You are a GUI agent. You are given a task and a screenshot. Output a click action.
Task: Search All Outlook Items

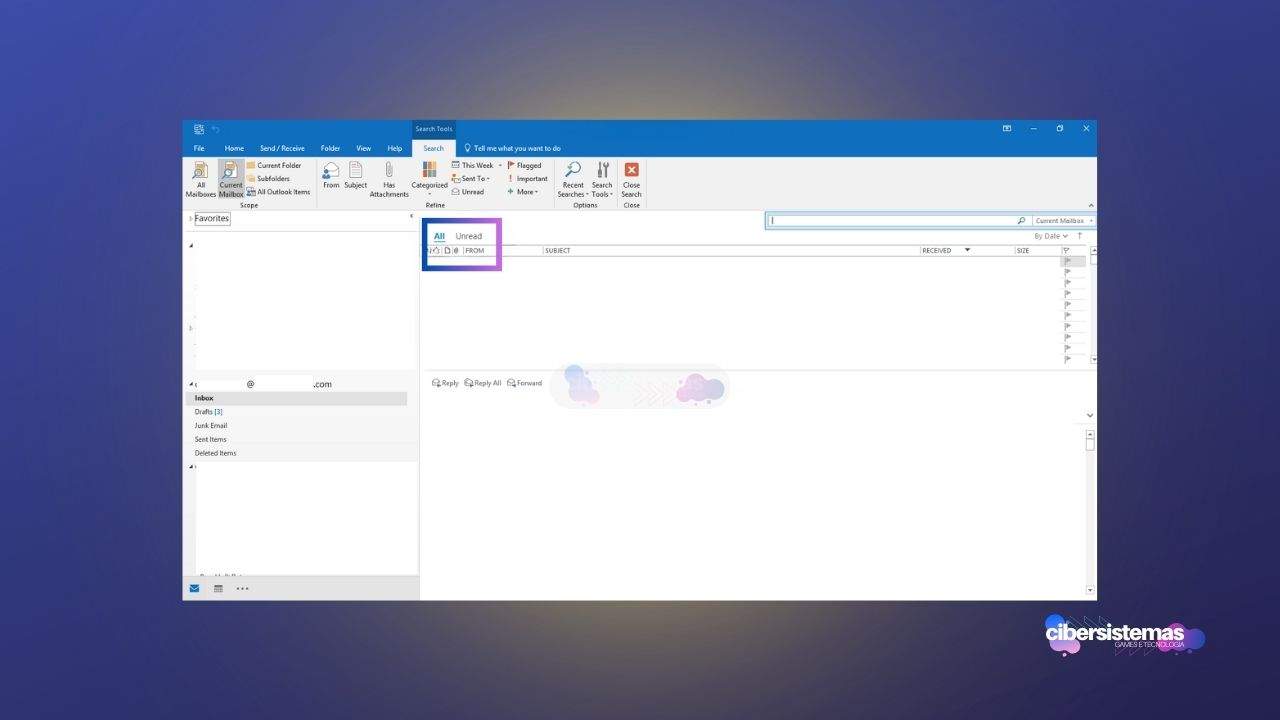pos(278,192)
